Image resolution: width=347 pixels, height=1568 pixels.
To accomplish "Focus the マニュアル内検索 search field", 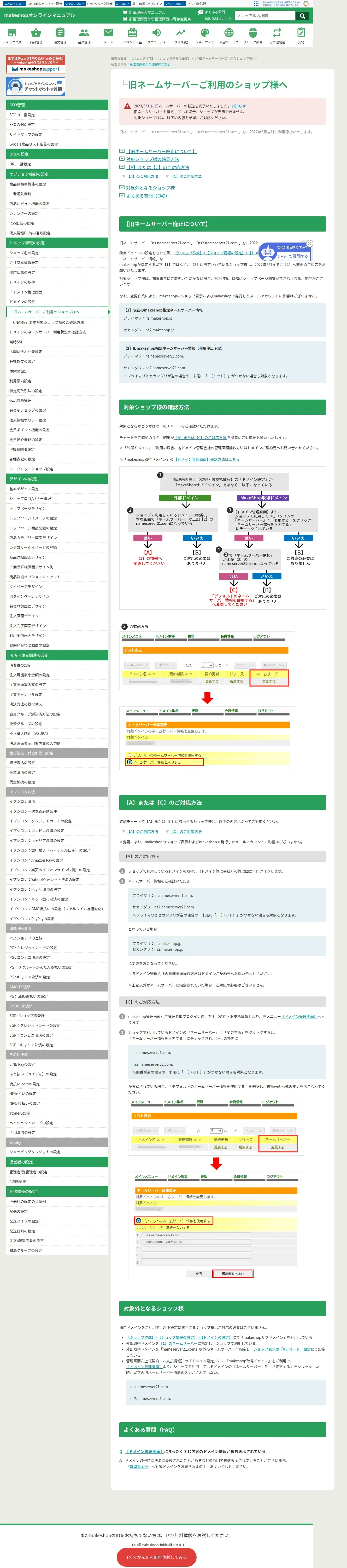I will point(265,16).
